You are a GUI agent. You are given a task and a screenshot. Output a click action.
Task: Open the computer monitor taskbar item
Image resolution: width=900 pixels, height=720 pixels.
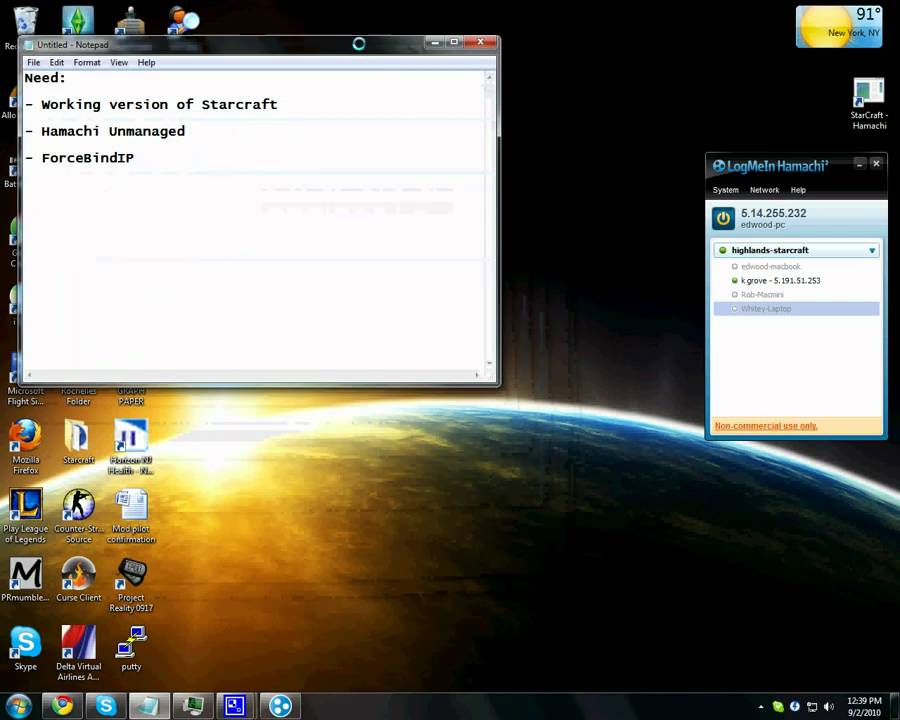(193, 706)
